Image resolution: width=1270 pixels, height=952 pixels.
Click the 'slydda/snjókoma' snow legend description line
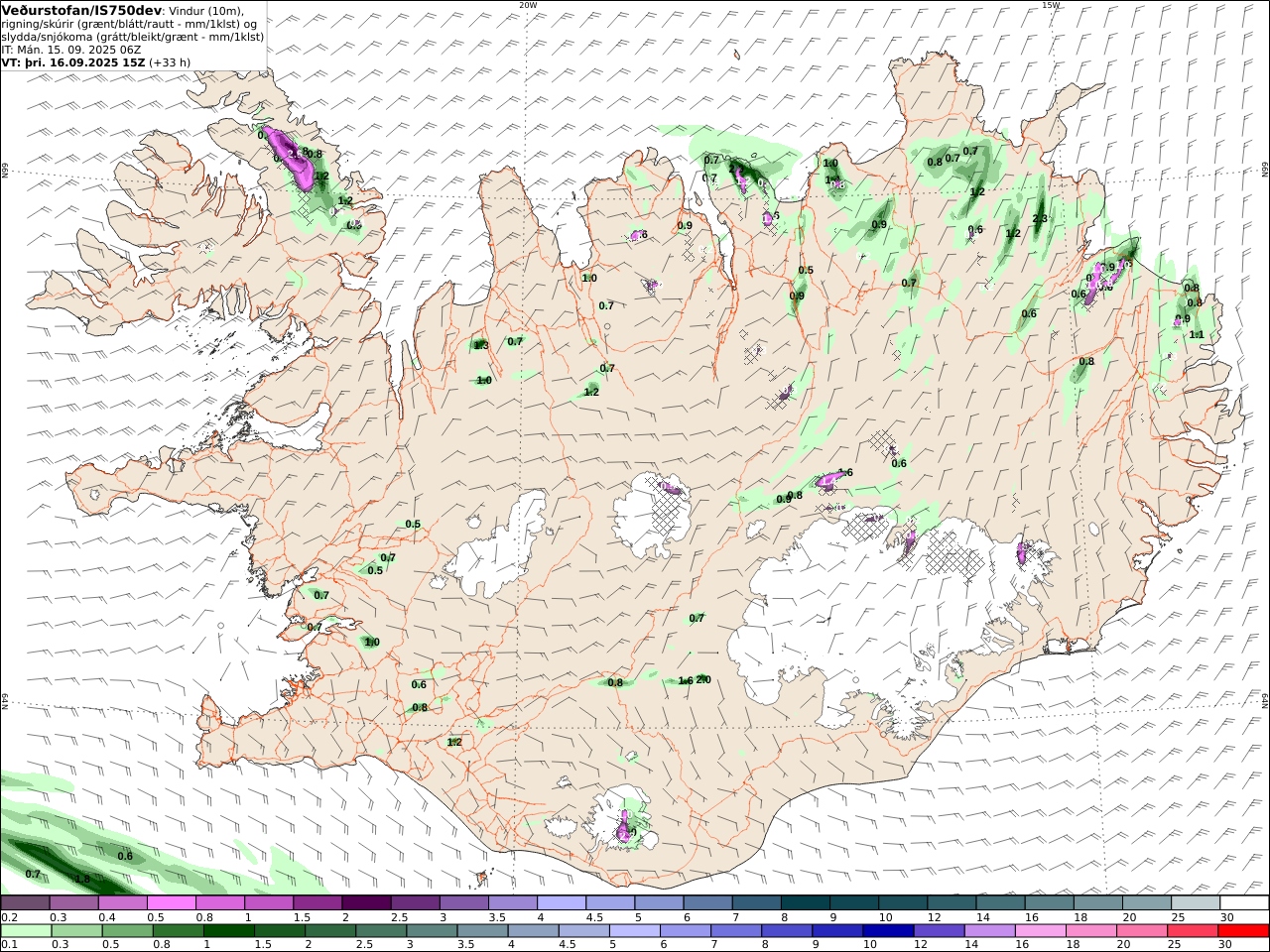click(x=133, y=37)
